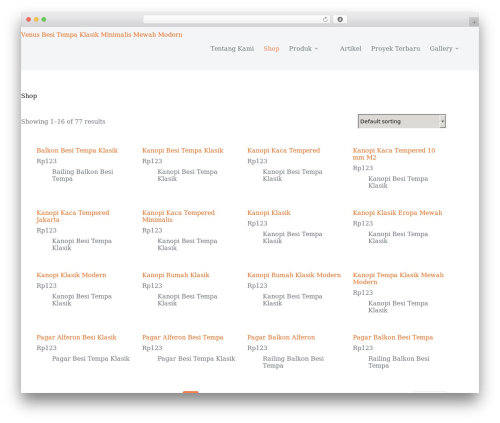The height and width of the screenshot is (423, 500).
Task: Open product Kanopi Tempa Klasik Mewah Modern
Action: (x=398, y=278)
